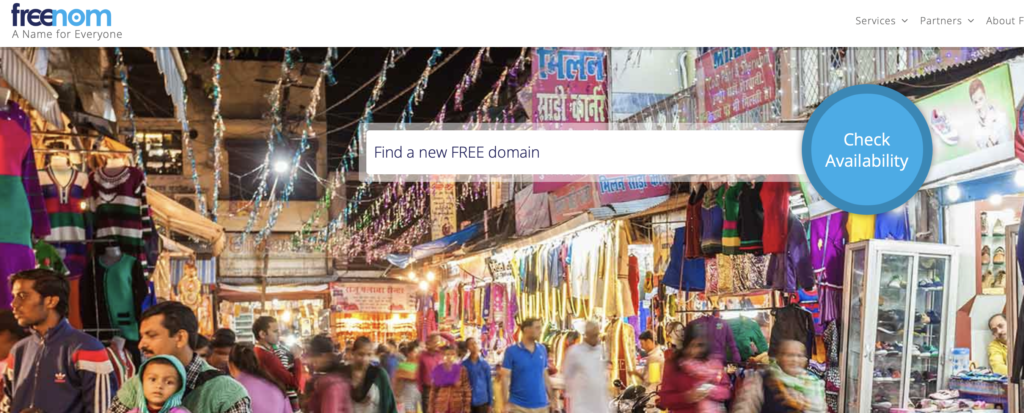
Task: Click the blue 'o' in the Freenom logo
Action: pyautogui.click(x=74, y=16)
